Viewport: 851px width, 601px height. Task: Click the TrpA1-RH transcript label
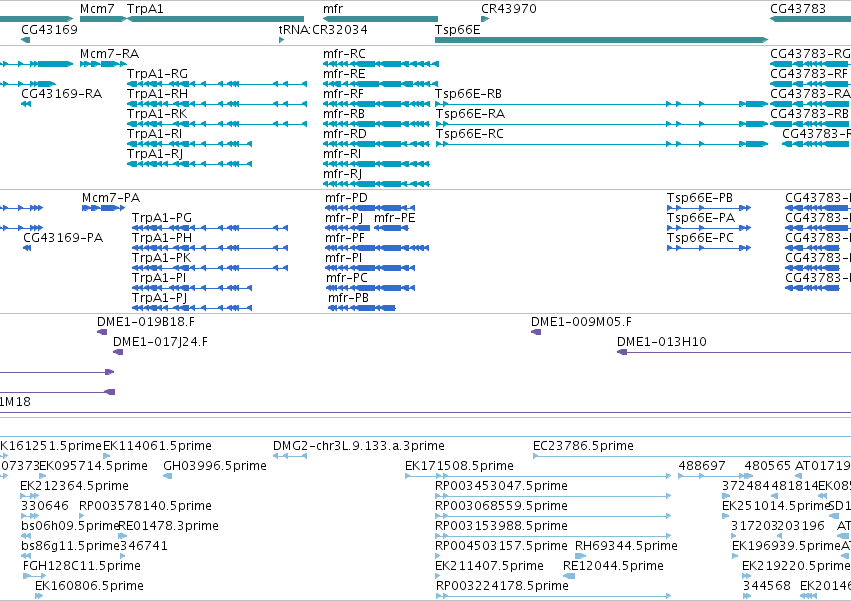(157, 94)
